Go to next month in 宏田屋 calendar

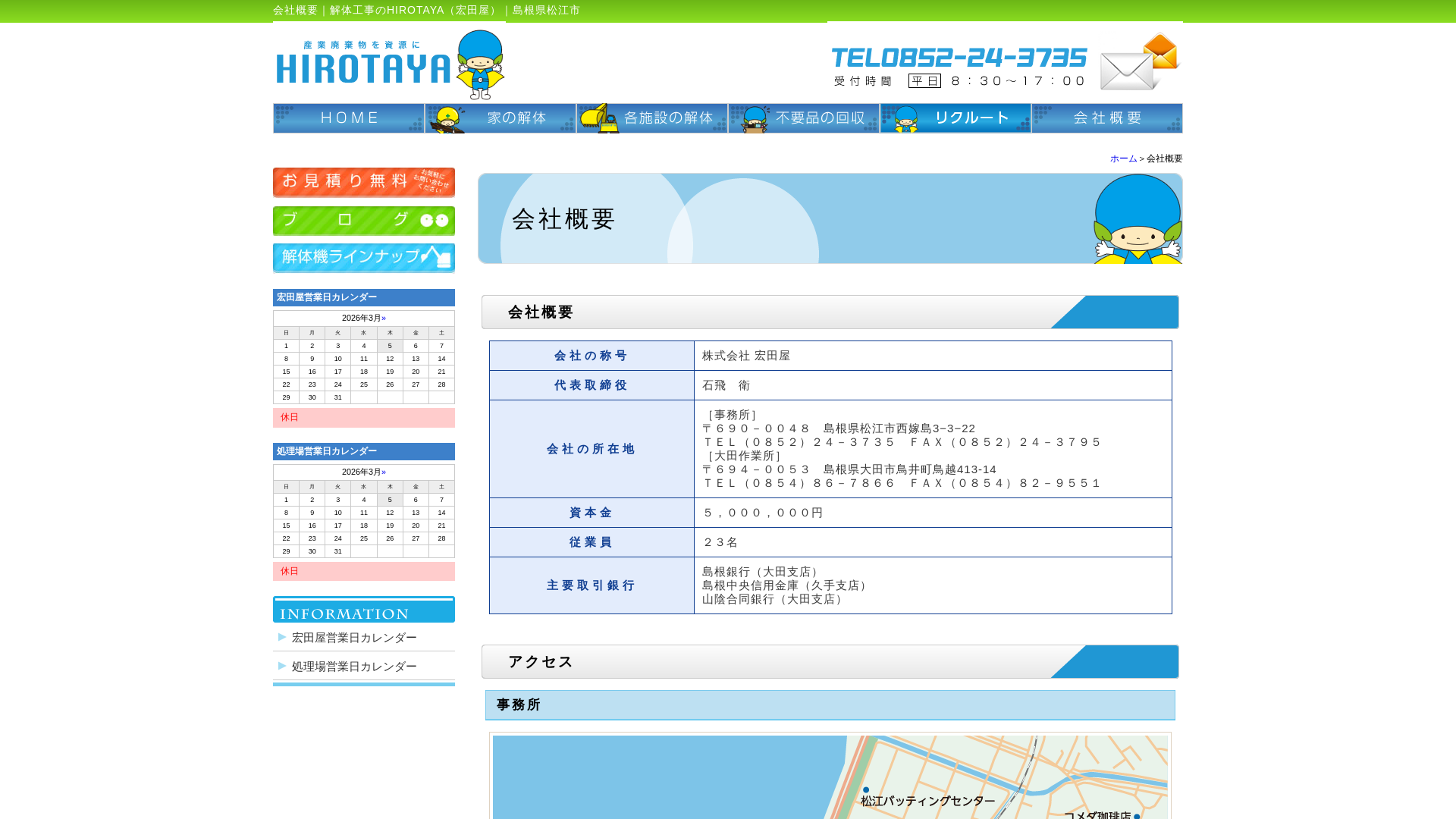[384, 318]
